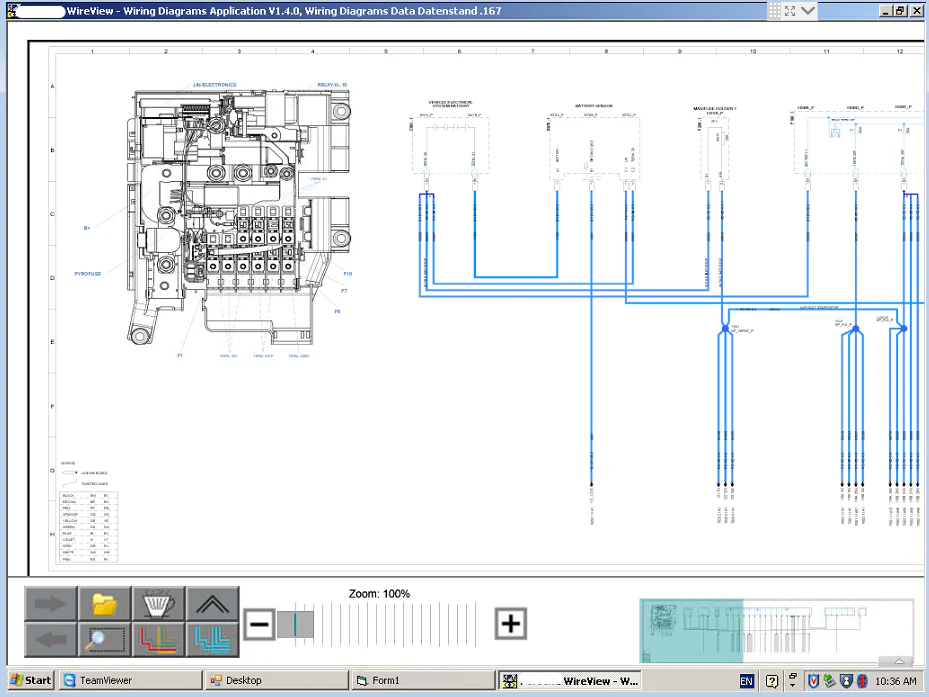Switch to Desktop taskbar item

(275, 681)
